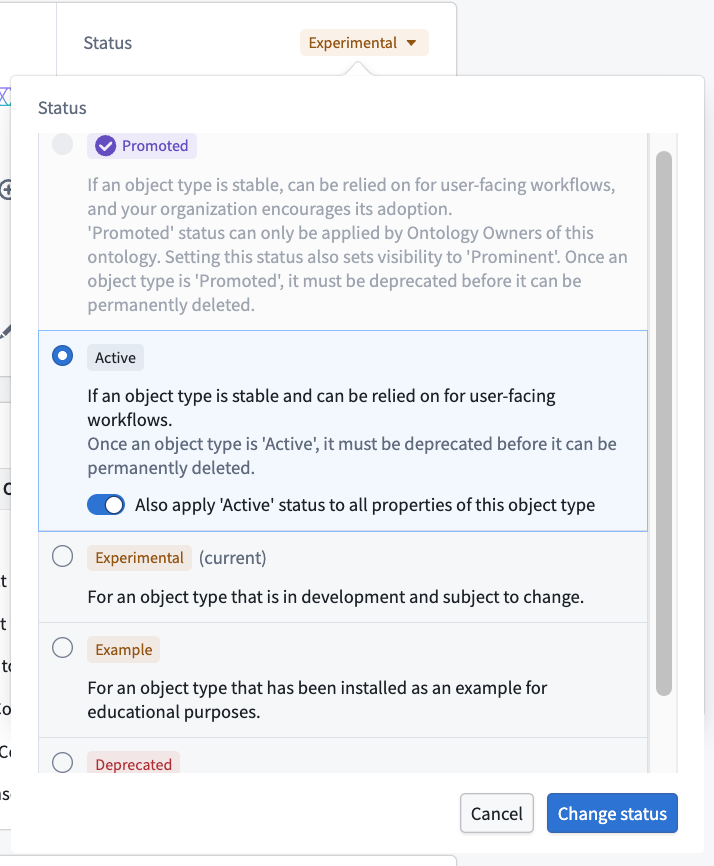Viewport: 714px width, 866px height.
Task: Open the Experimental status dropdown
Action: point(364,43)
